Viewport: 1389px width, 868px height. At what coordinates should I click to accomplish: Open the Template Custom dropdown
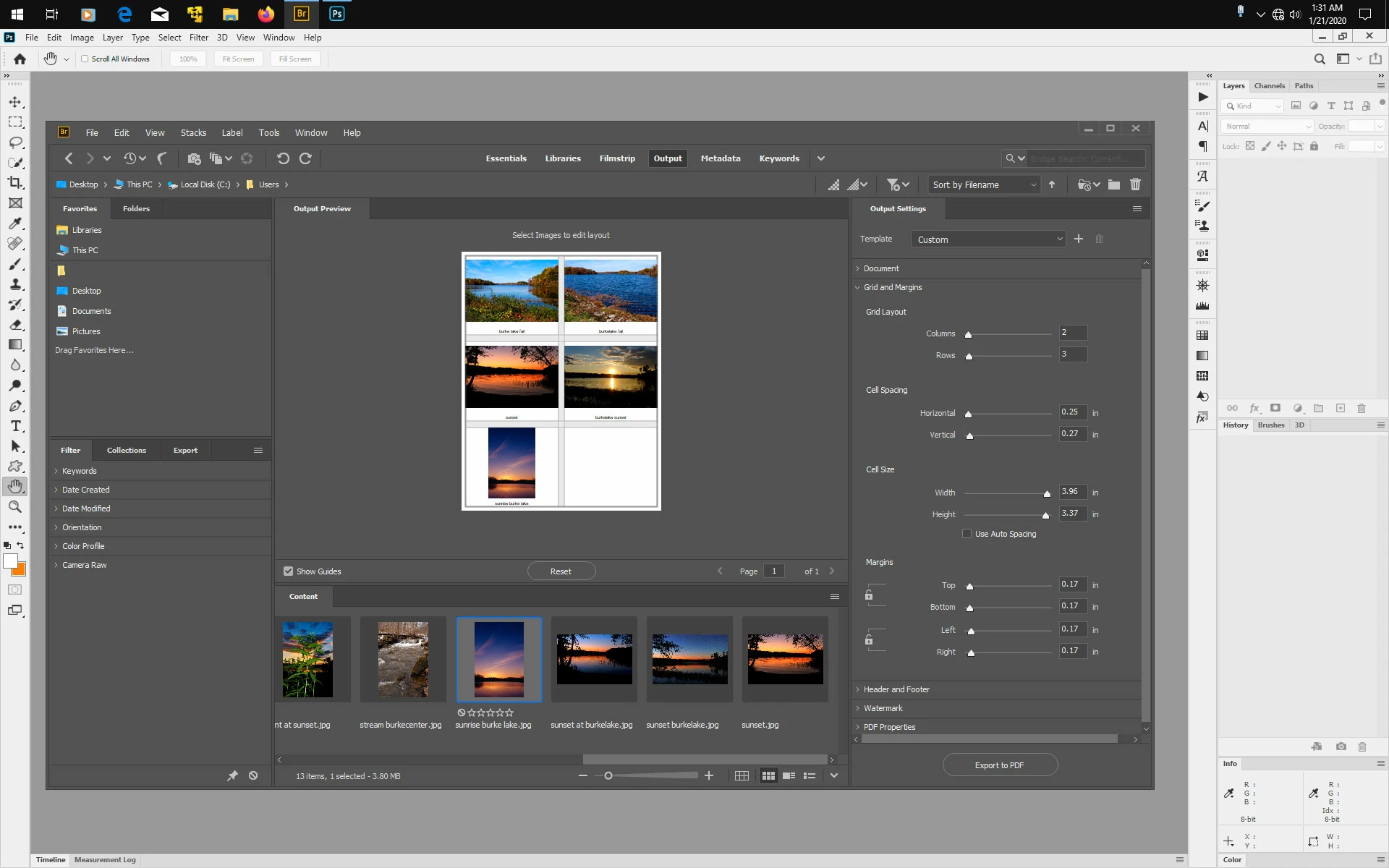[x=990, y=239]
